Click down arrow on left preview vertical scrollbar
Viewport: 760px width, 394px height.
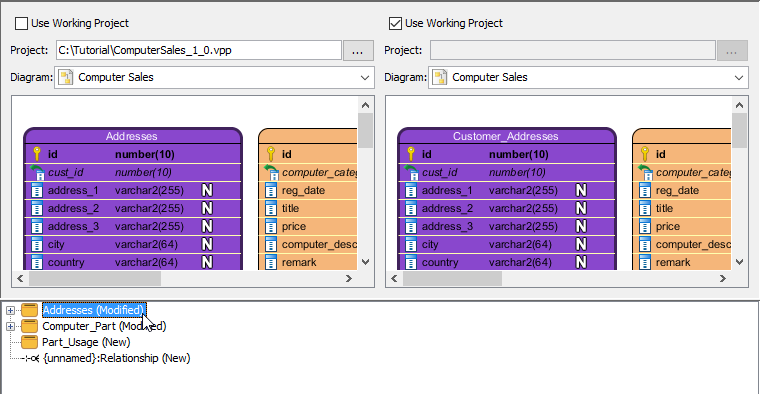[x=365, y=262]
